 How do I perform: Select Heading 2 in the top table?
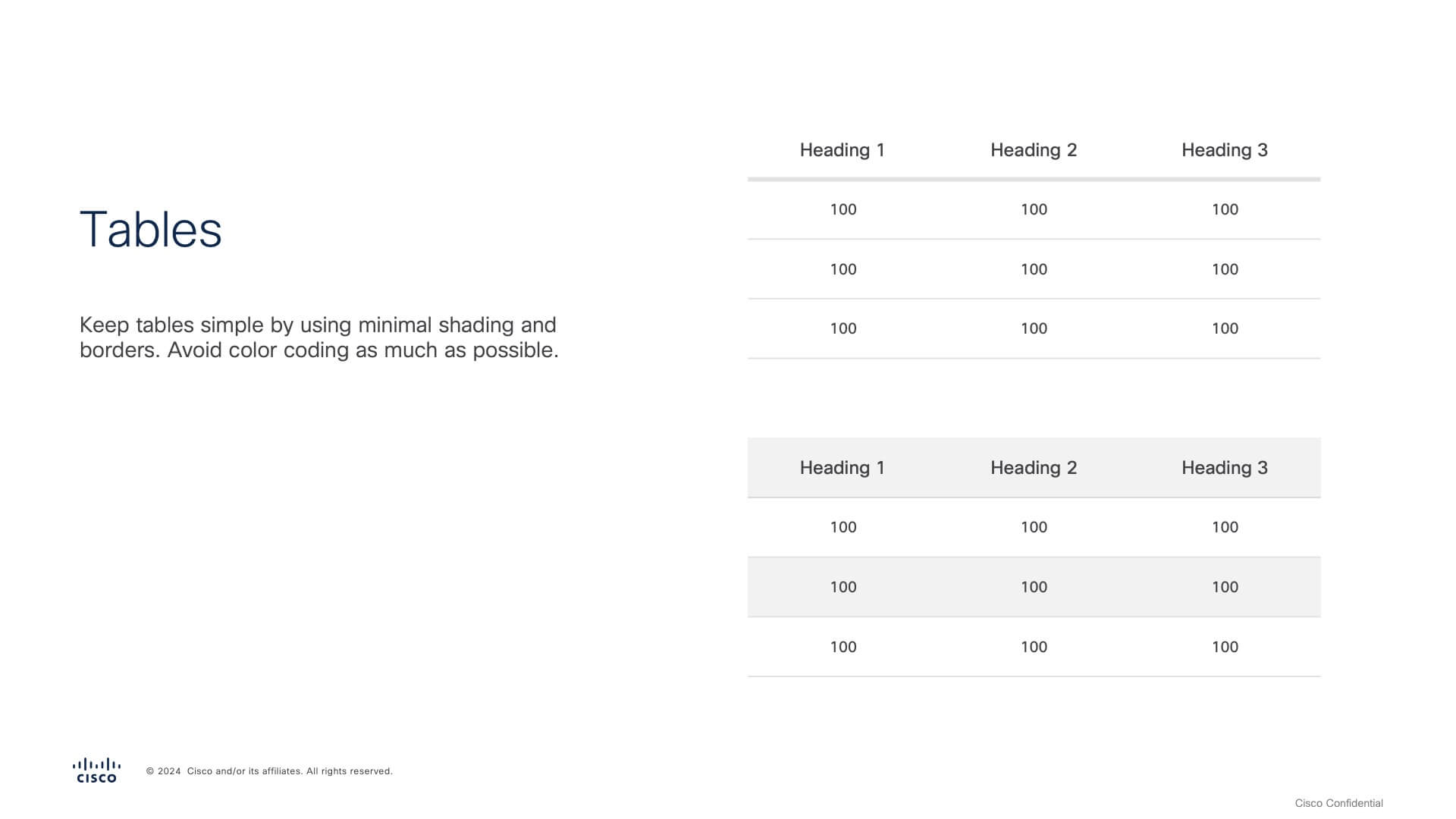click(1034, 149)
